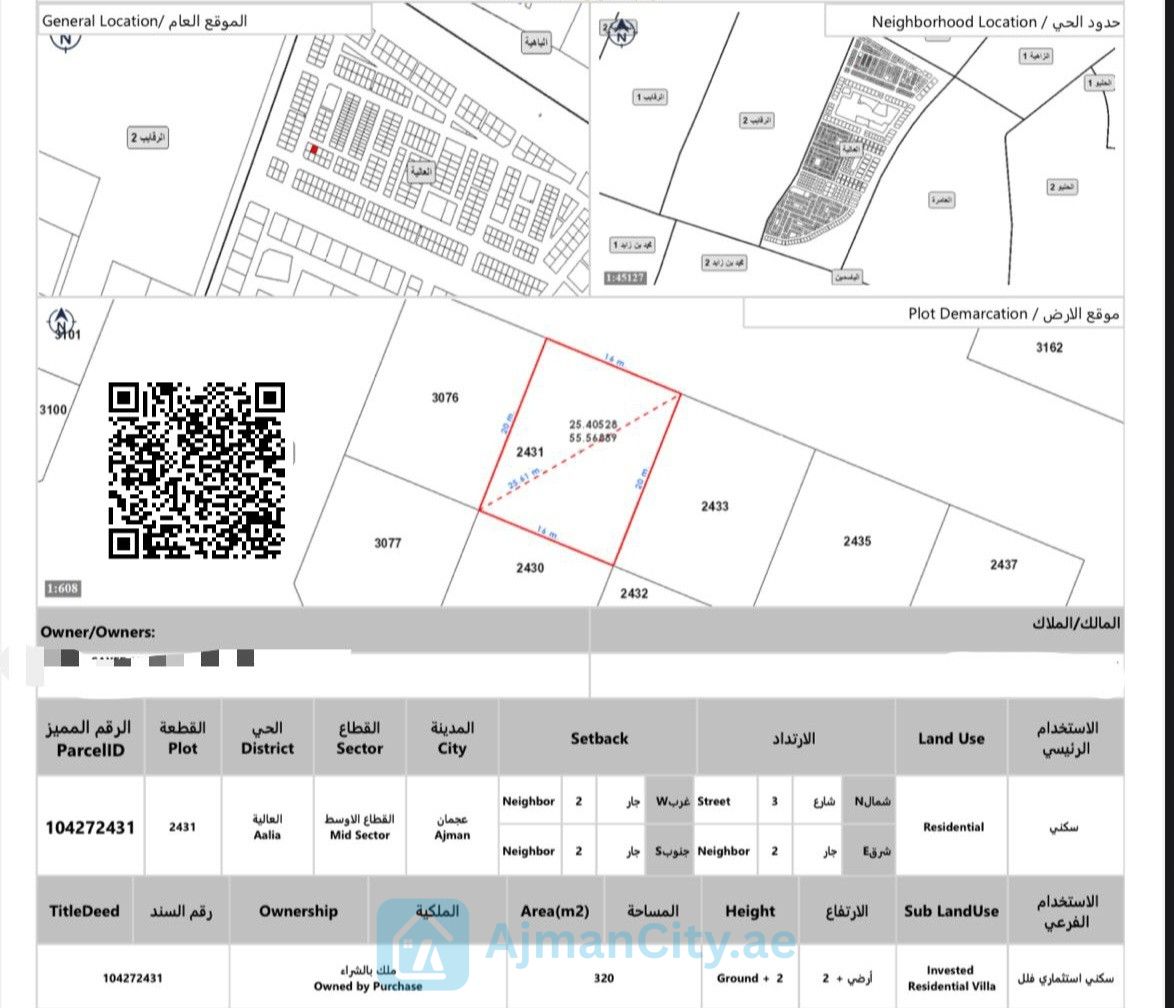Click the Area value 320 cell
The image size is (1174, 1008).
click(x=604, y=978)
